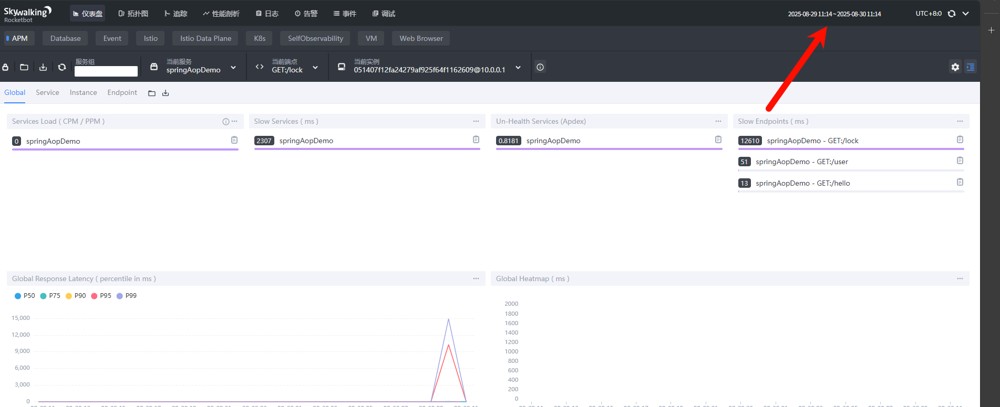This screenshot has height=407, width=1000.
Task: Click the reload icon beside the service group field
Action: coord(62,67)
